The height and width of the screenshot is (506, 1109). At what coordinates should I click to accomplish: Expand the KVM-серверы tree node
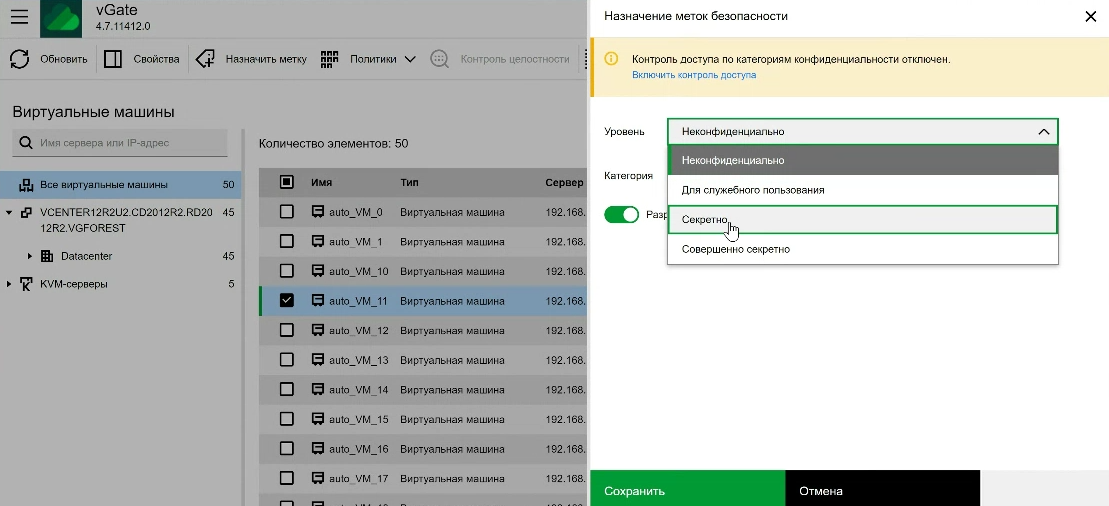10,284
